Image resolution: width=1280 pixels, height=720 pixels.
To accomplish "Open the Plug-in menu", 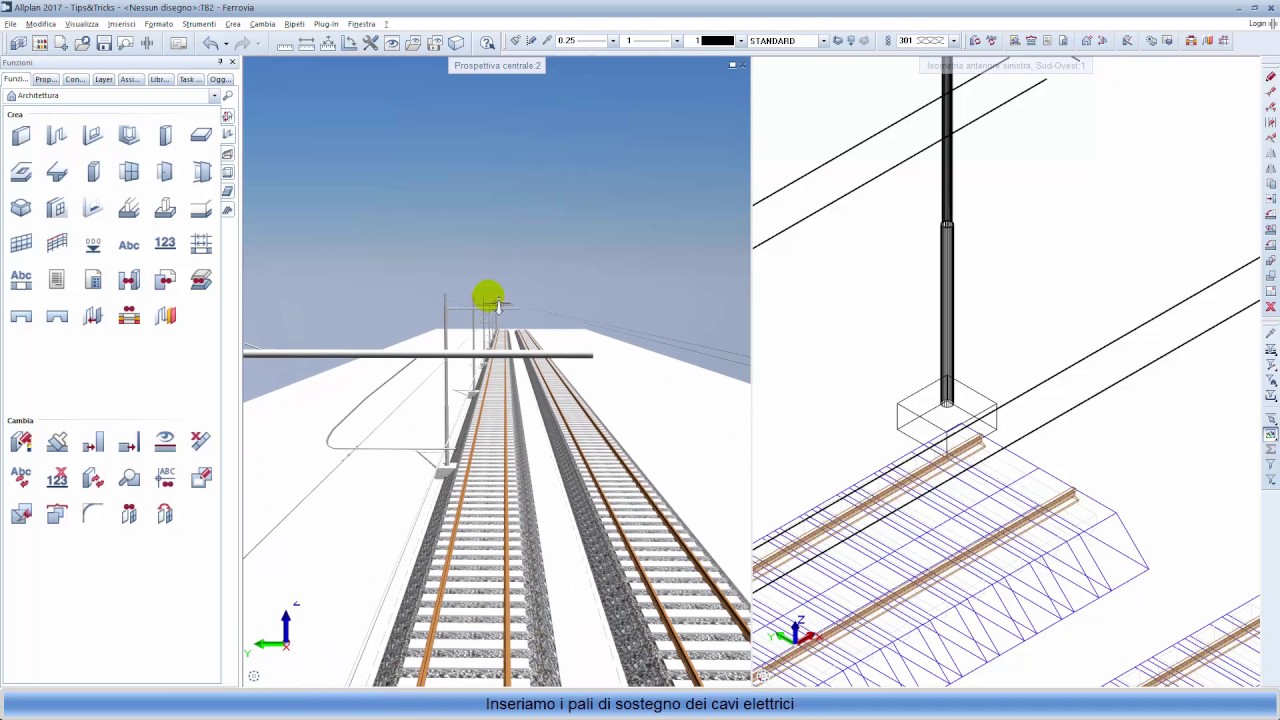I will tap(326, 24).
